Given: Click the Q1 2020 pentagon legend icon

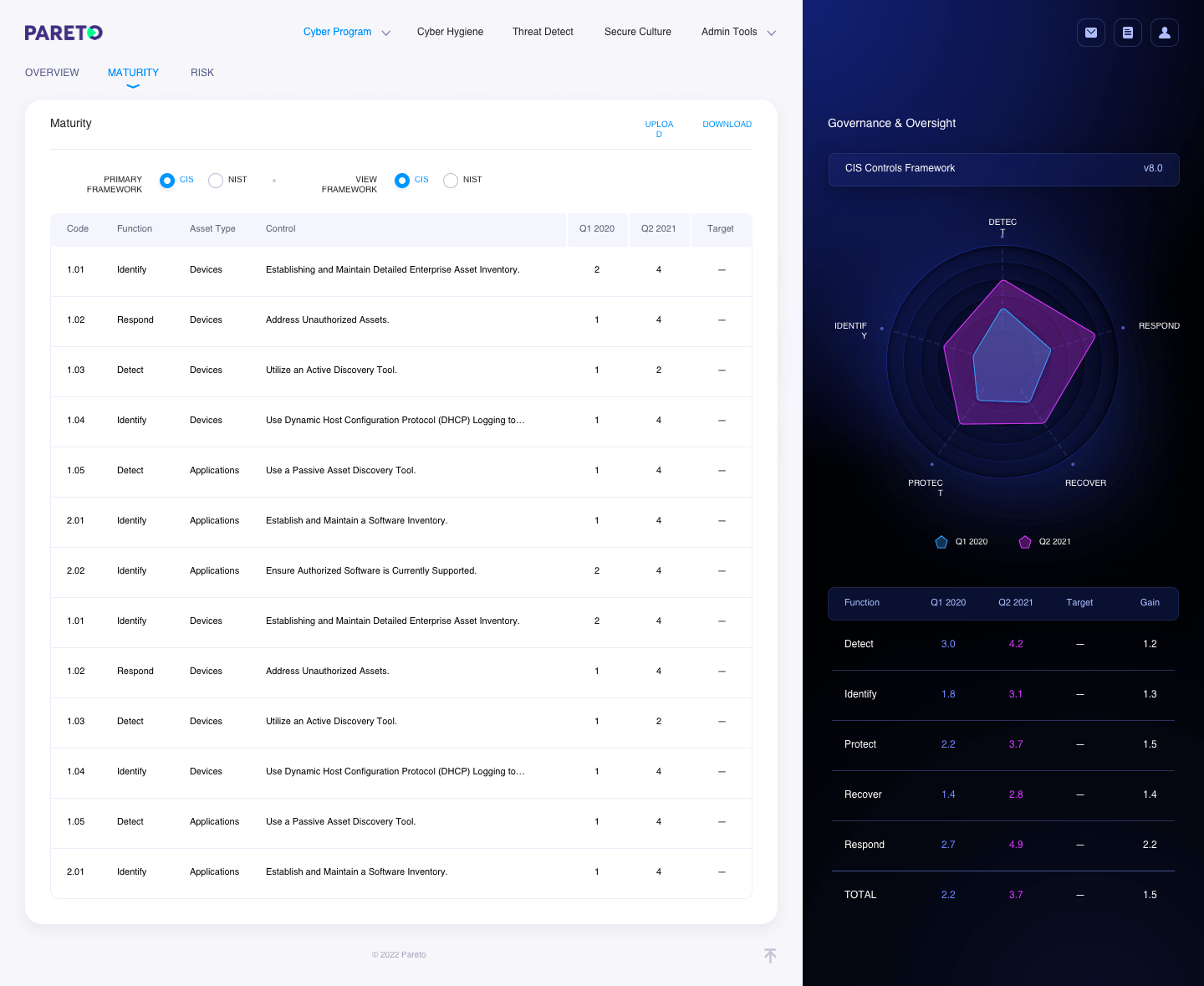Looking at the screenshot, I should click(x=941, y=542).
